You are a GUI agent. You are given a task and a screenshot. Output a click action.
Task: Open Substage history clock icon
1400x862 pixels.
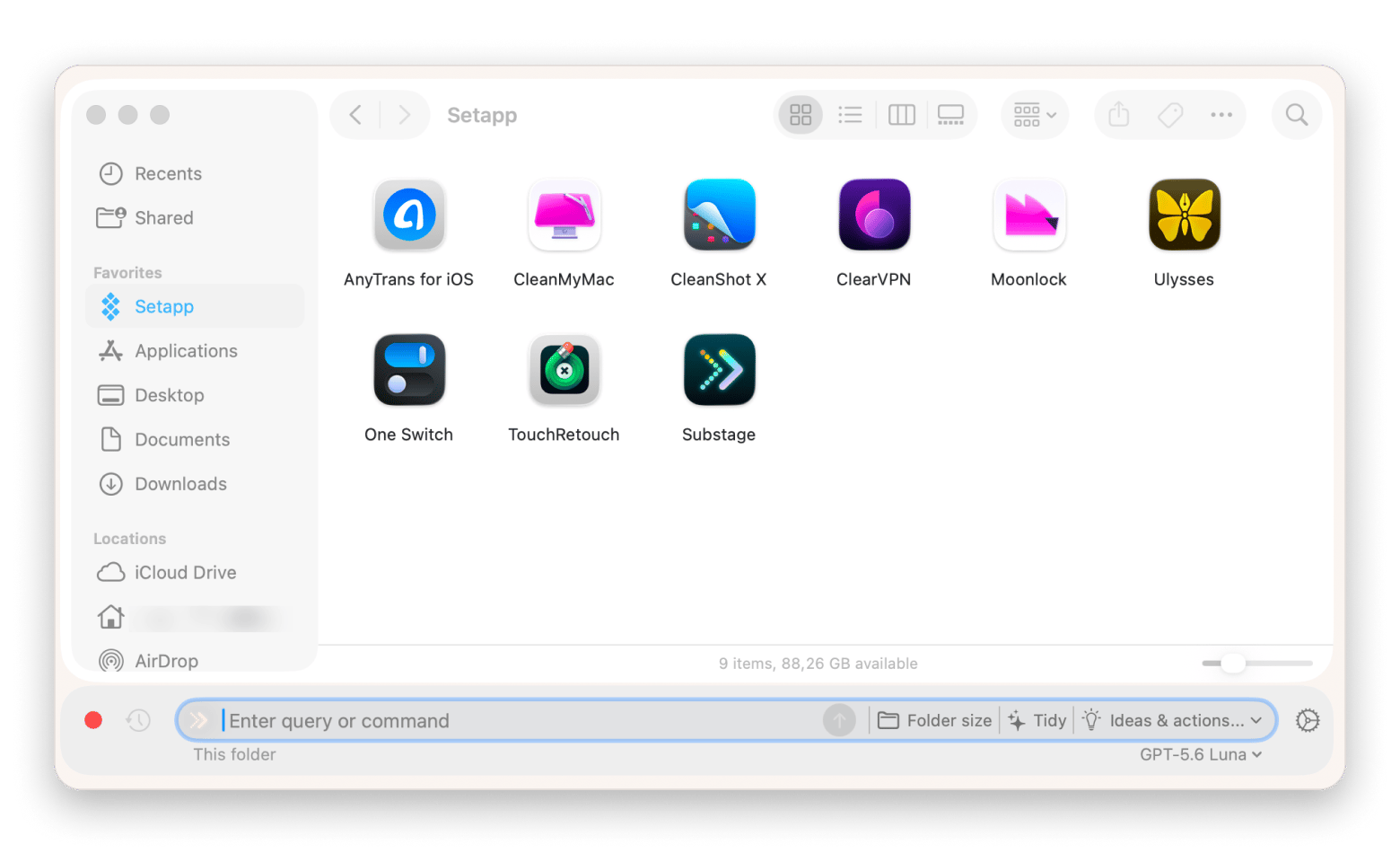[x=138, y=720]
